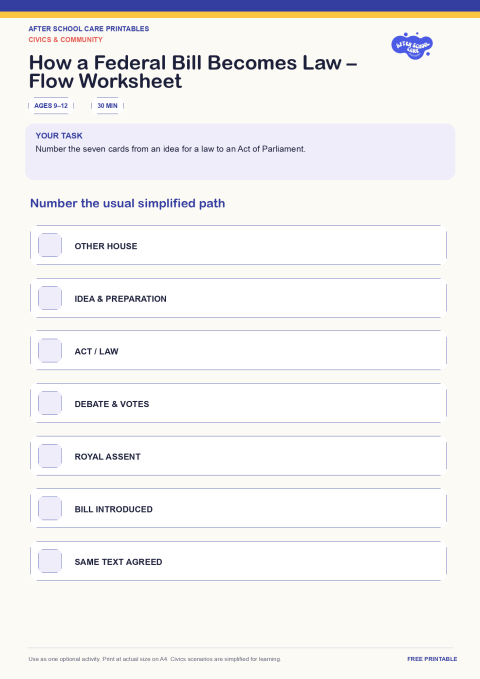Image resolution: width=480 pixels, height=679 pixels.
Task: Click the YOUR TASK instruction panel
Action: 240,152
